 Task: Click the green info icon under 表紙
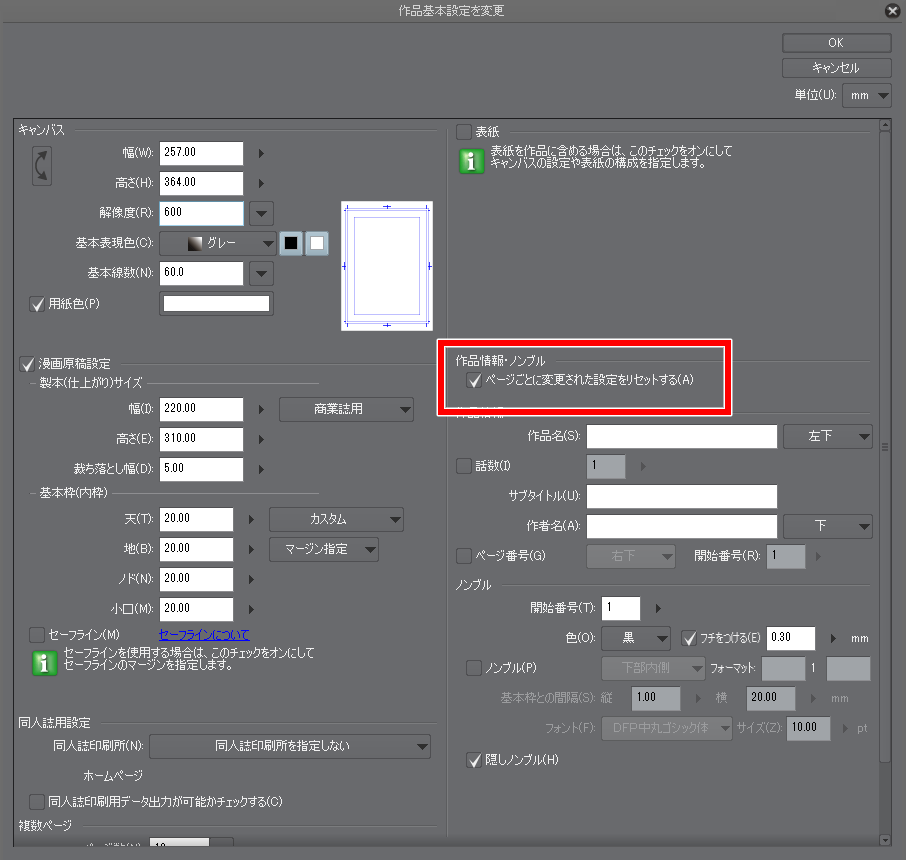pos(471,162)
